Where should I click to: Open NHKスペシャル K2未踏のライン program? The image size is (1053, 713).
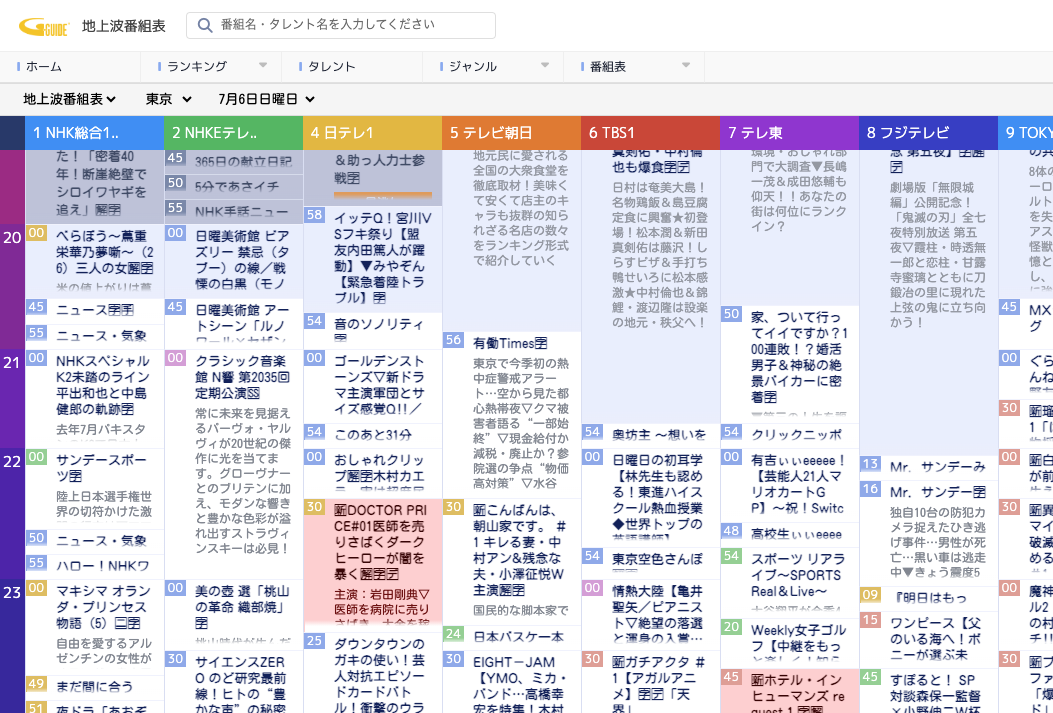pos(95,398)
